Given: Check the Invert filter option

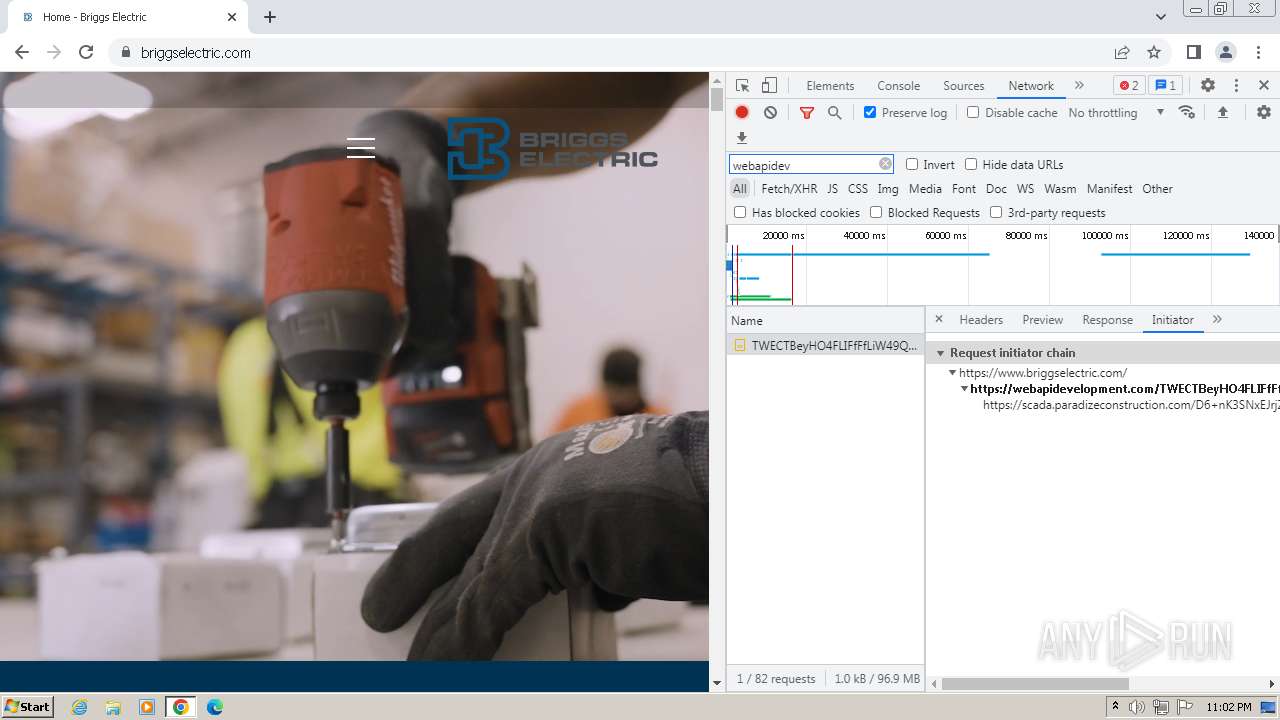Looking at the screenshot, I should tap(912, 164).
